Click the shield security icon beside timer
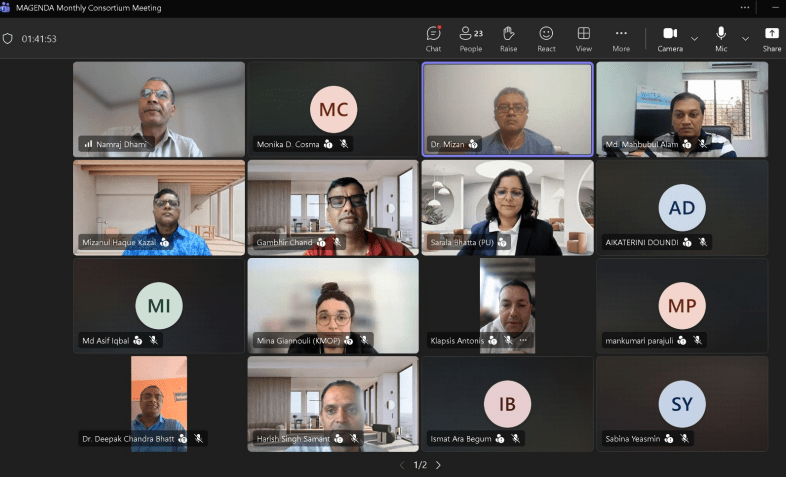The image size is (786, 477). (9, 39)
